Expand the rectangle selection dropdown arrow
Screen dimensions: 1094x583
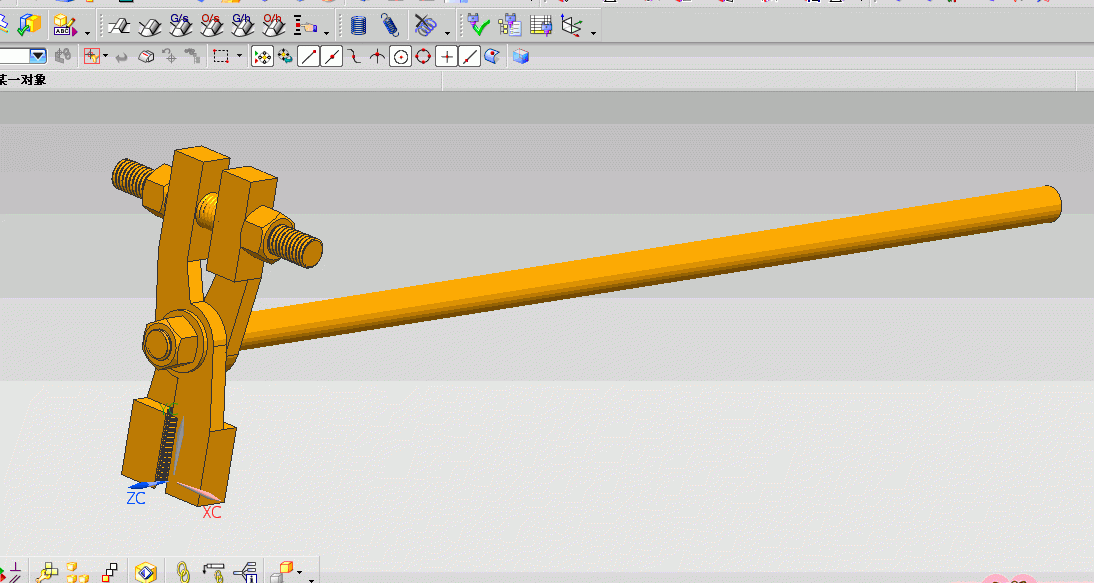click(239, 56)
